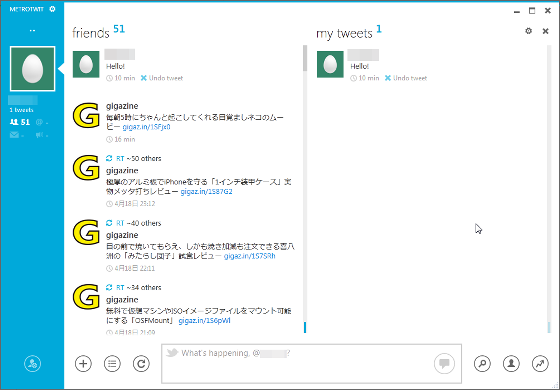
Task: Click '1 tweets' count in sidebar
Action: (21, 110)
